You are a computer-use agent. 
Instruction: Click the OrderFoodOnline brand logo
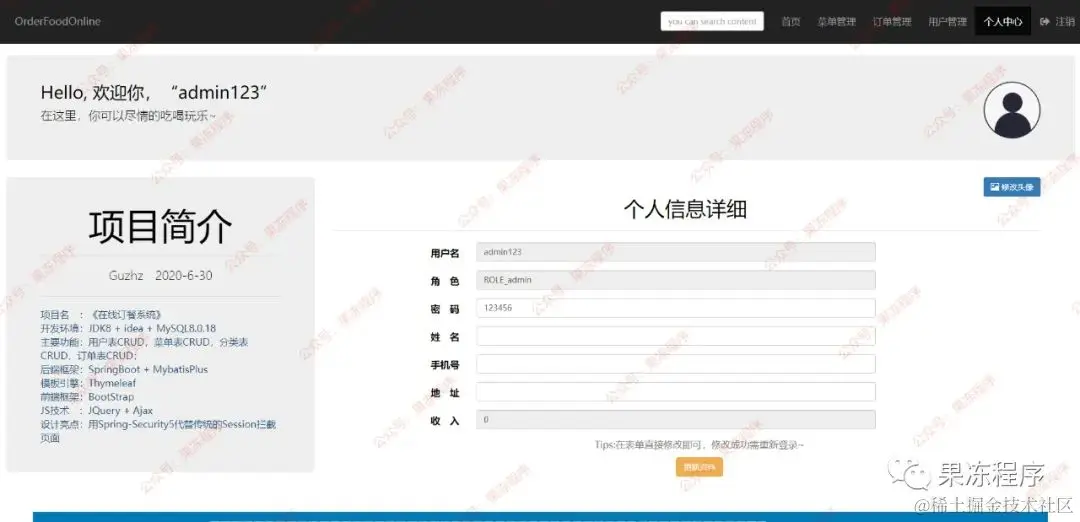pos(57,21)
